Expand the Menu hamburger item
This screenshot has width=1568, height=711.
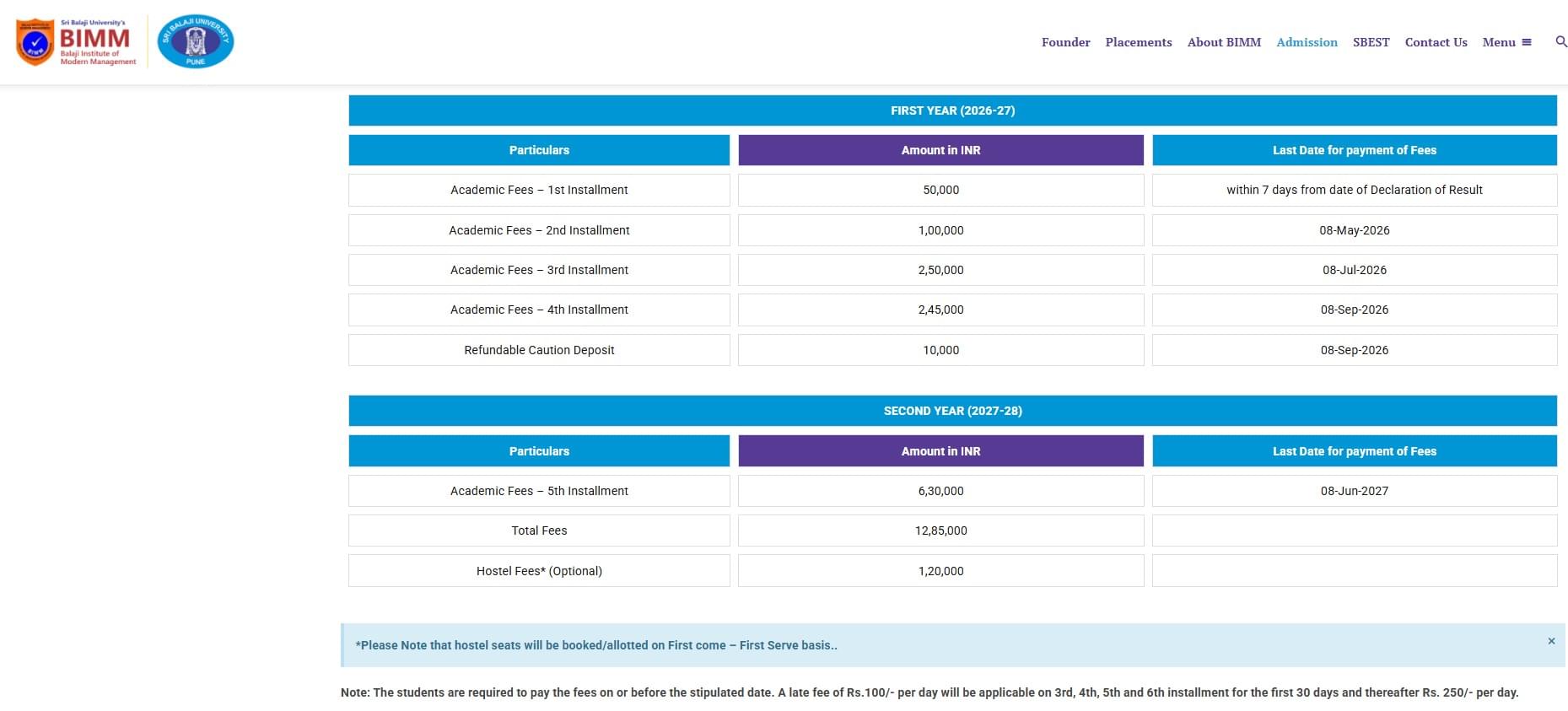[x=1506, y=42]
